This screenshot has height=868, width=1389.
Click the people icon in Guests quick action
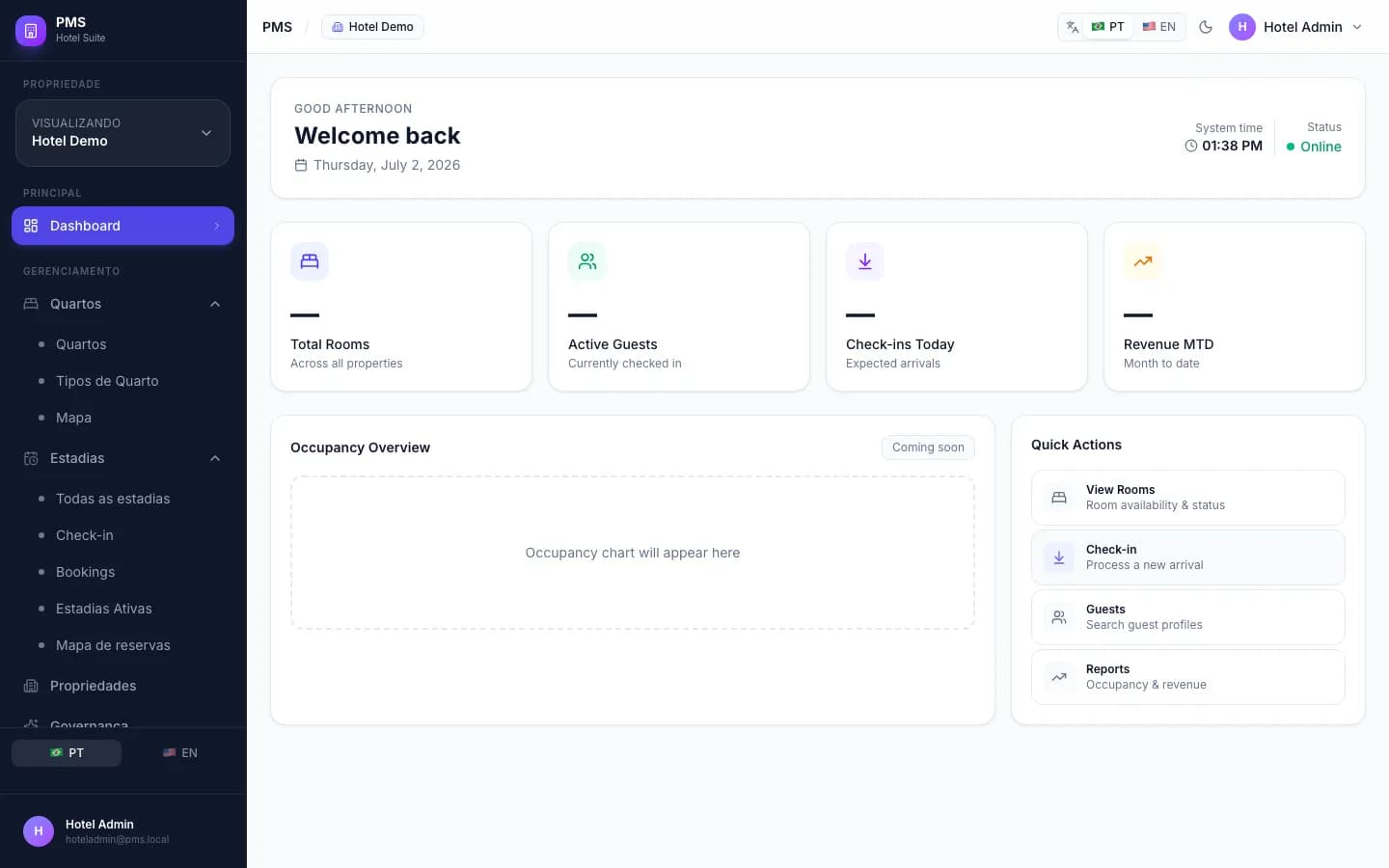[x=1059, y=617]
